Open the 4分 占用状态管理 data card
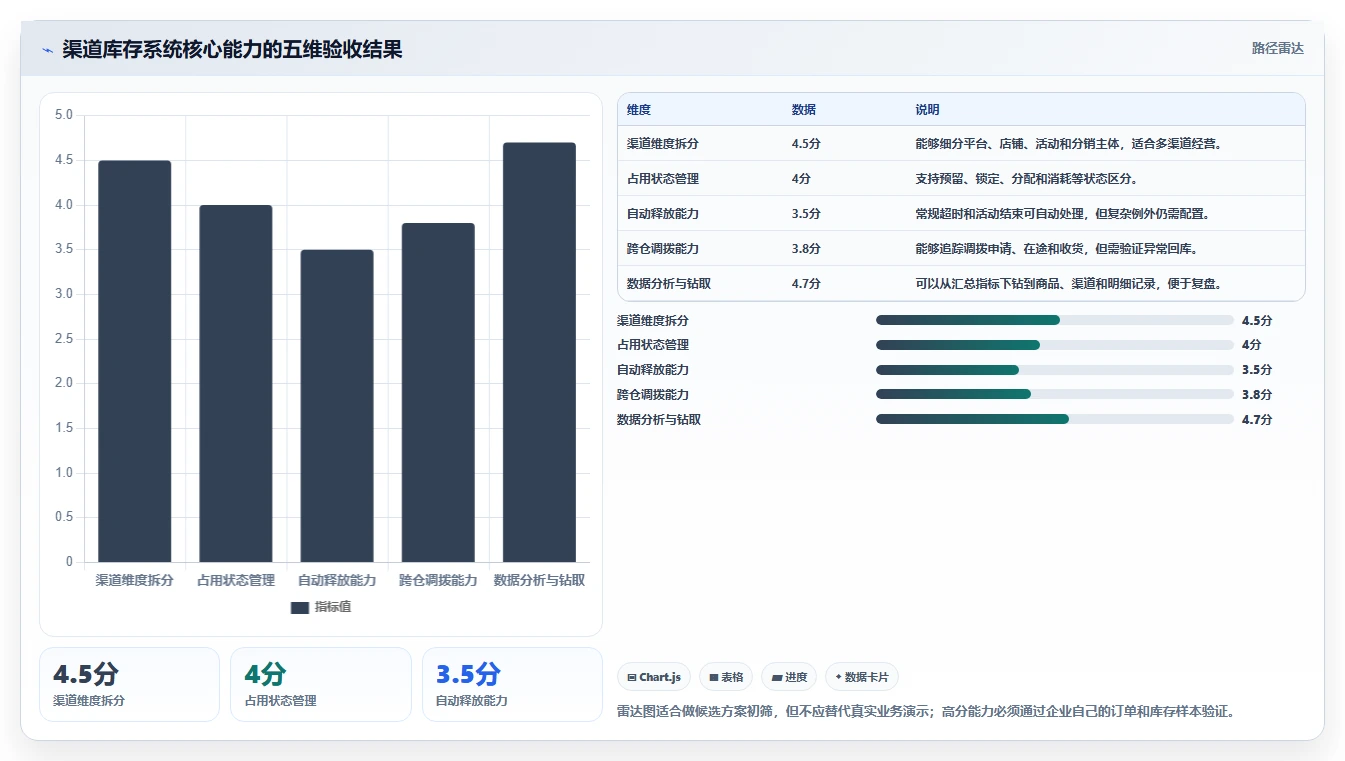 tap(321, 684)
